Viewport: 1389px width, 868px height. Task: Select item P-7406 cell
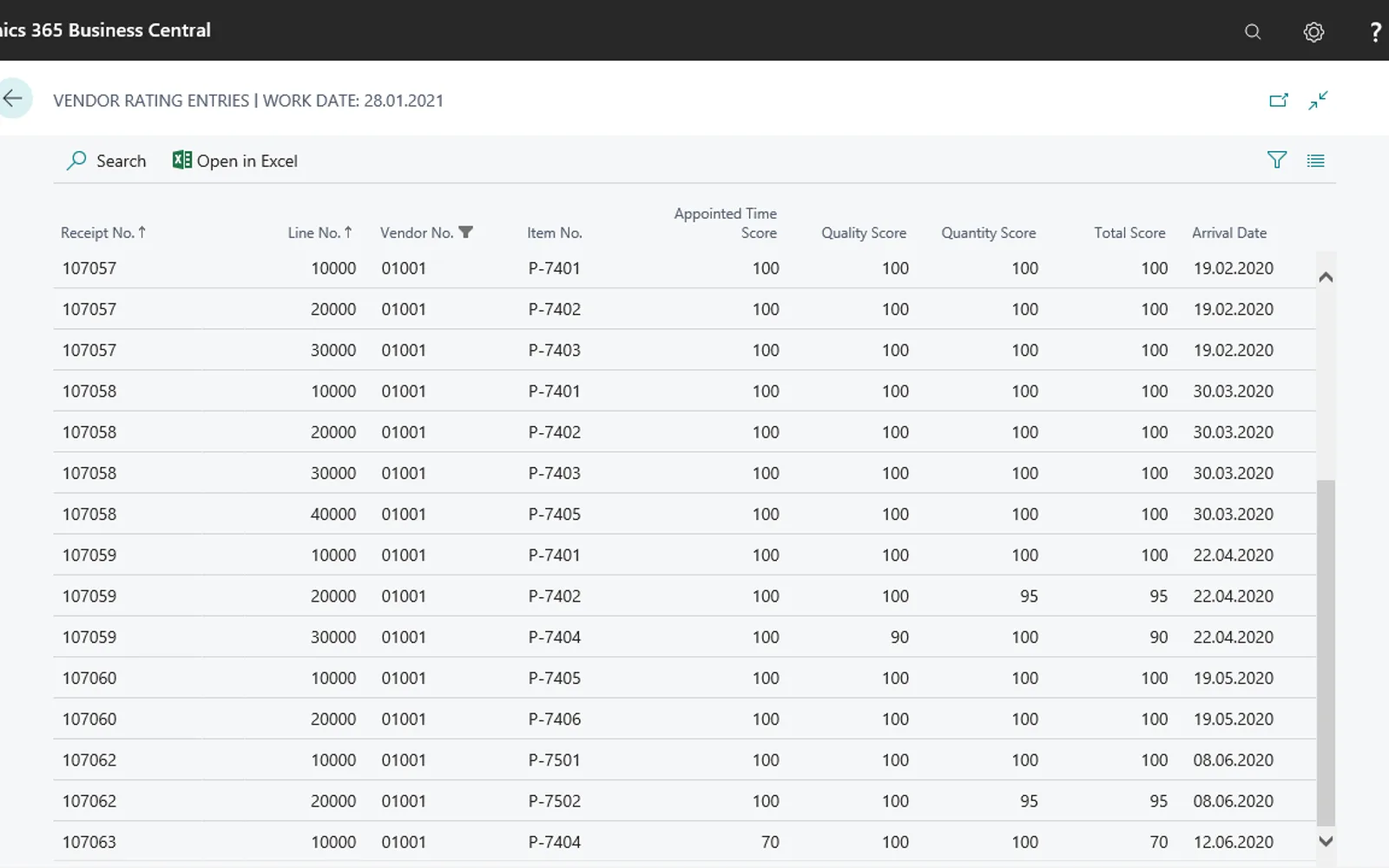[554, 720]
